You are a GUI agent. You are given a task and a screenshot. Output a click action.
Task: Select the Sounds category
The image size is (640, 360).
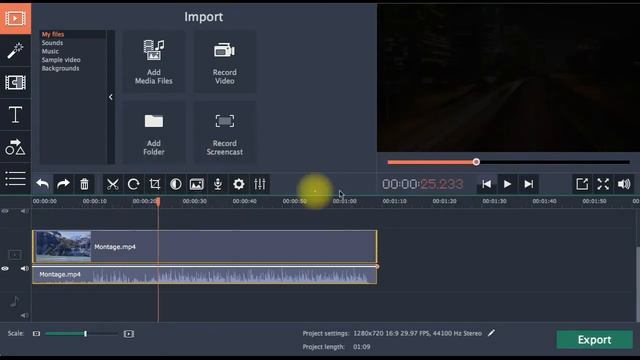click(x=52, y=43)
